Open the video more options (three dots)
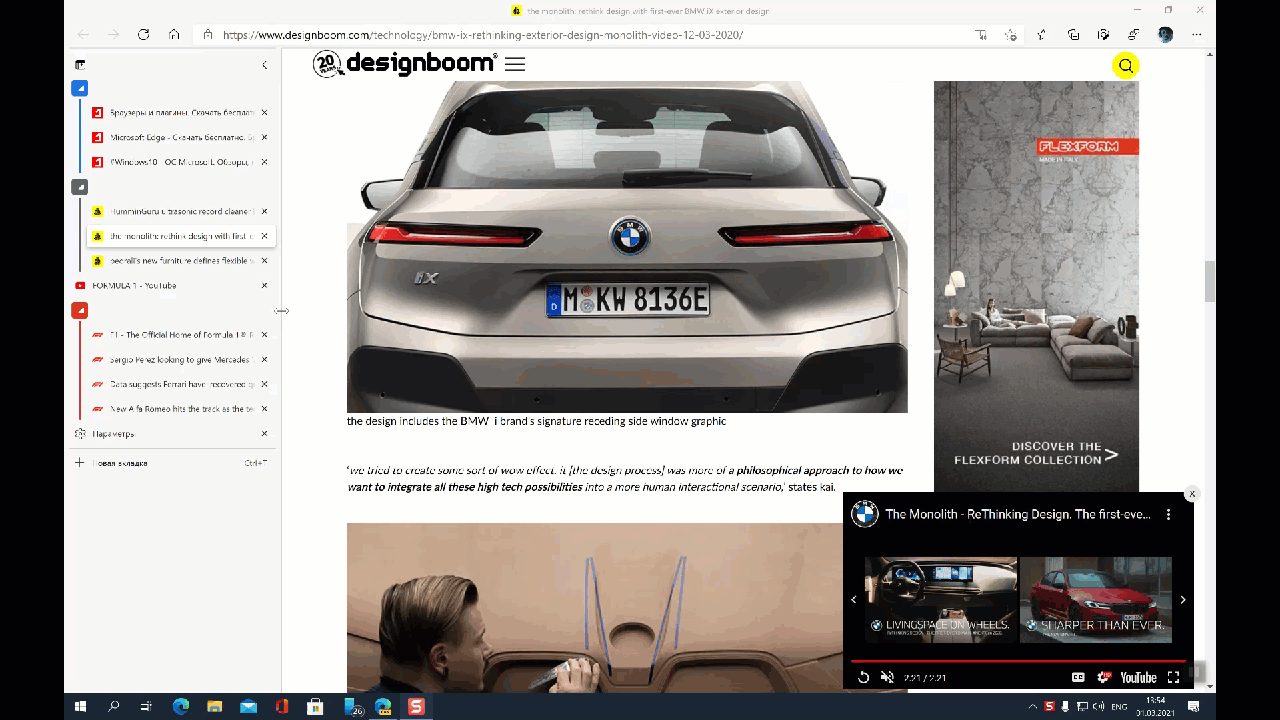1280x720 pixels. pyautogui.click(x=1168, y=514)
